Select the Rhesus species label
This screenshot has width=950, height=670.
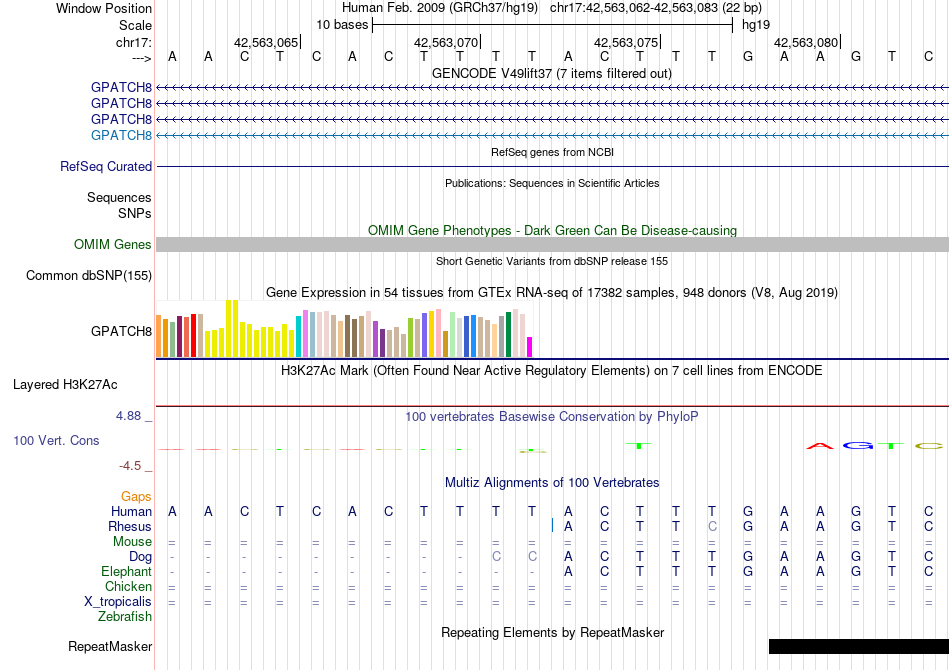click(130, 527)
